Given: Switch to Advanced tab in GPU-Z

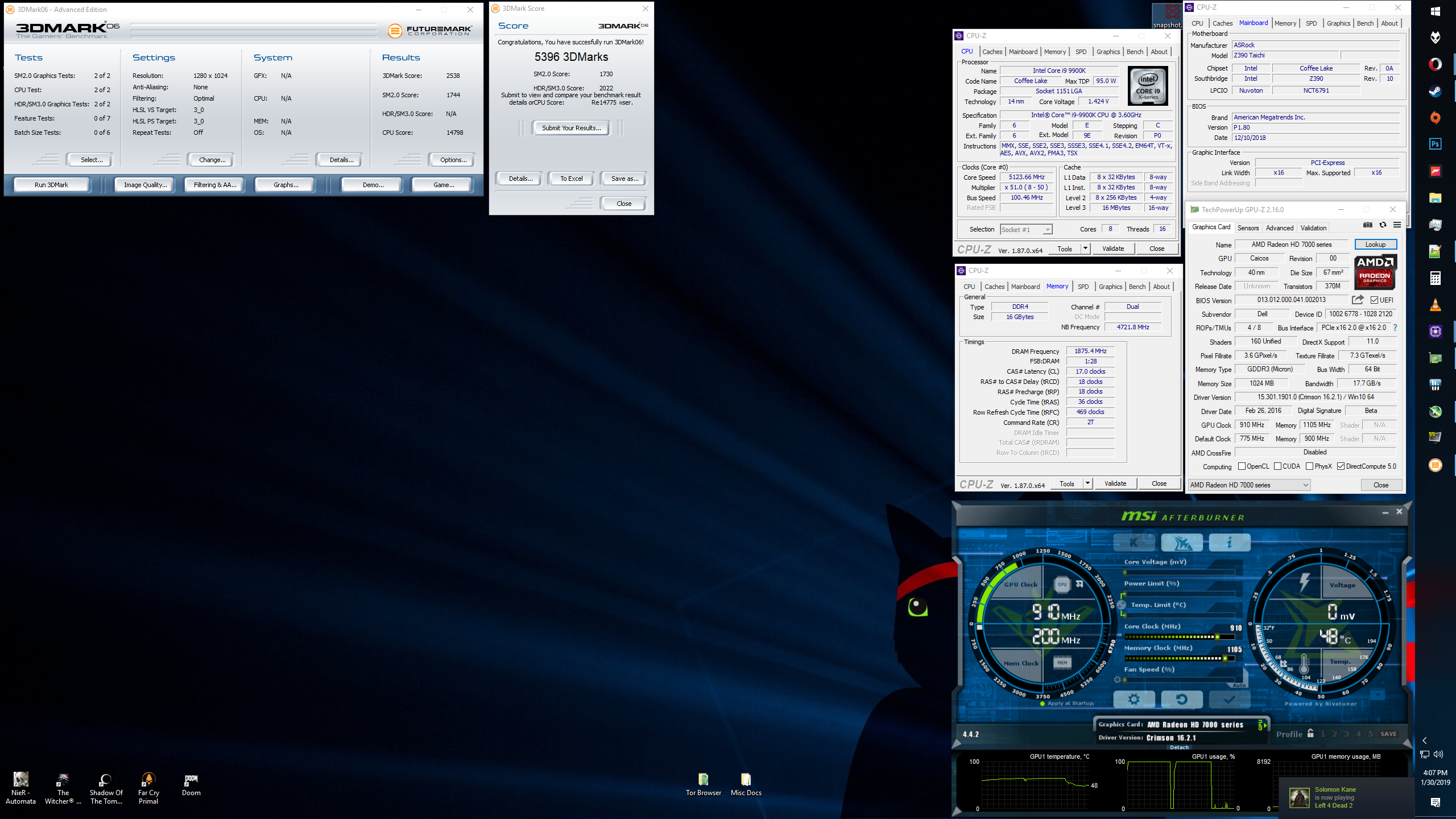Looking at the screenshot, I should coord(1280,228).
